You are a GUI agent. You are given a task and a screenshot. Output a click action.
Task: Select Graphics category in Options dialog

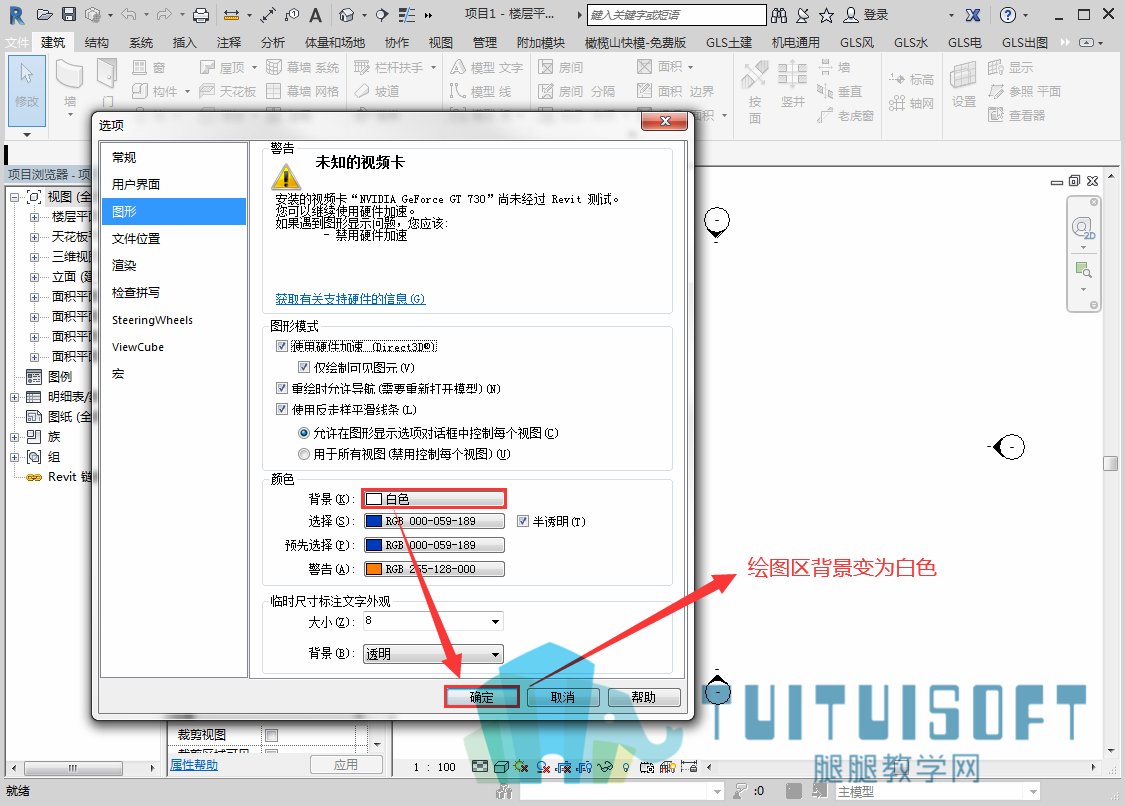[174, 212]
